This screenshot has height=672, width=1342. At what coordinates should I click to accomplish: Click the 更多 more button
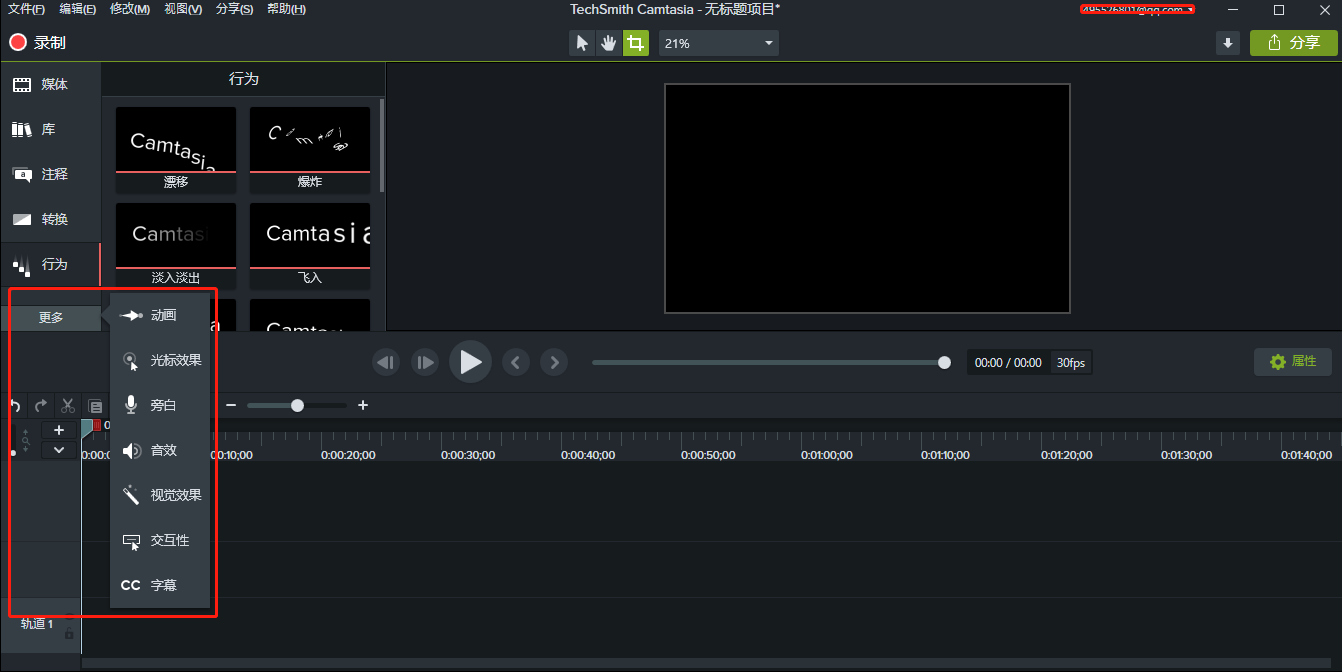51,318
